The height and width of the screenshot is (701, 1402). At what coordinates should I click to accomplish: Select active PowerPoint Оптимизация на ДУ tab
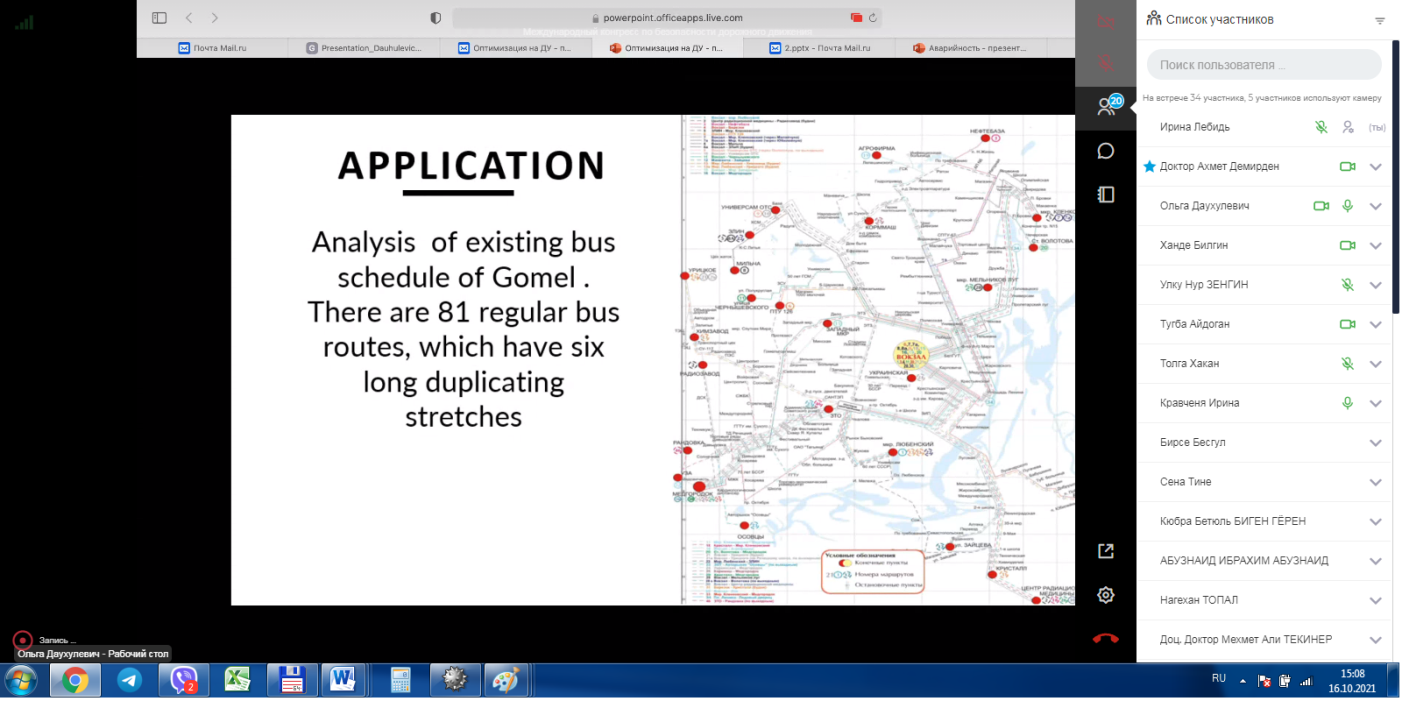[667, 47]
